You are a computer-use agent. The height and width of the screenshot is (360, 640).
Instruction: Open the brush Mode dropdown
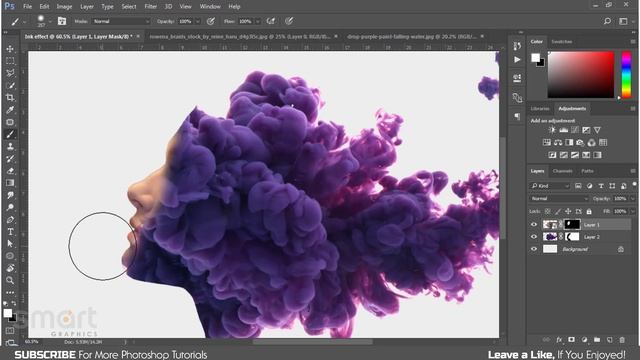(x=122, y=21)
